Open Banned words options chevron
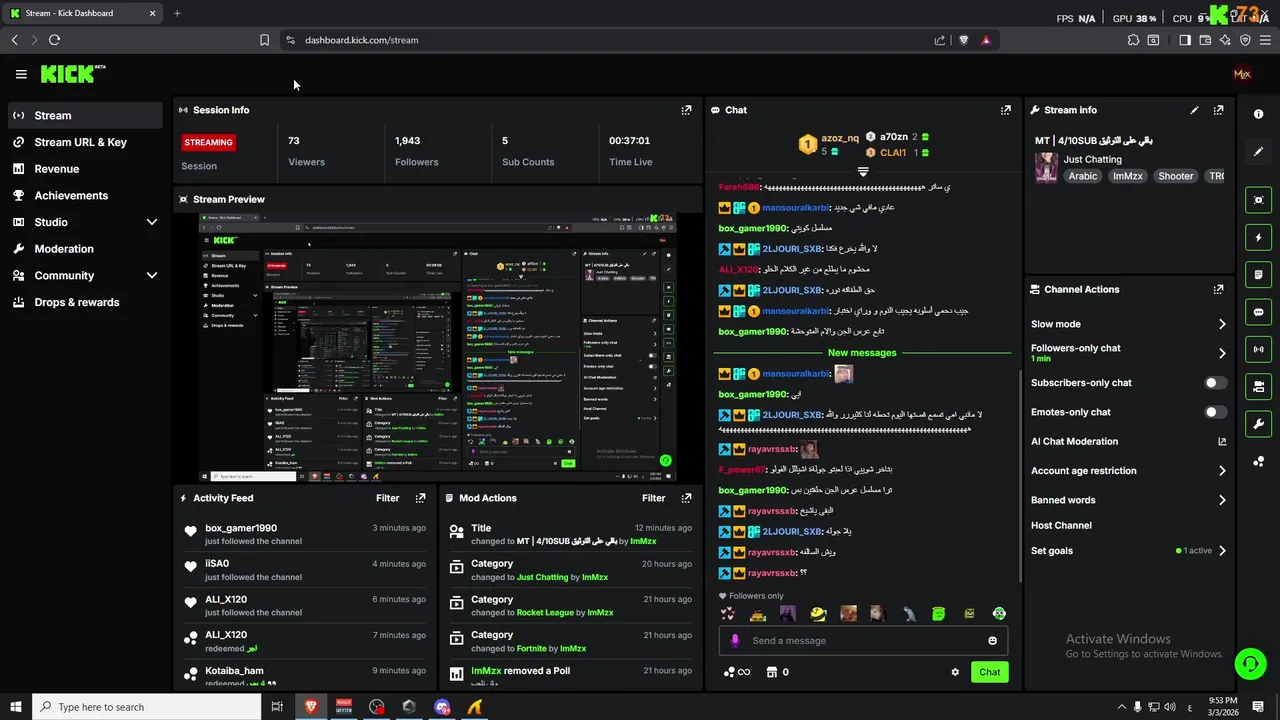The image size is (1280, 720). pos(1221,500)
